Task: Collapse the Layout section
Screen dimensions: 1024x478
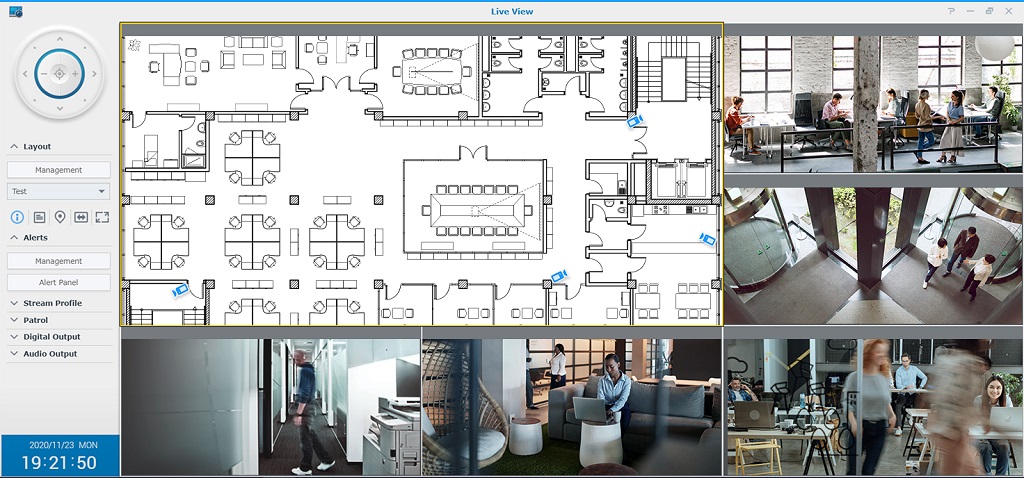Action: (14, 146)
